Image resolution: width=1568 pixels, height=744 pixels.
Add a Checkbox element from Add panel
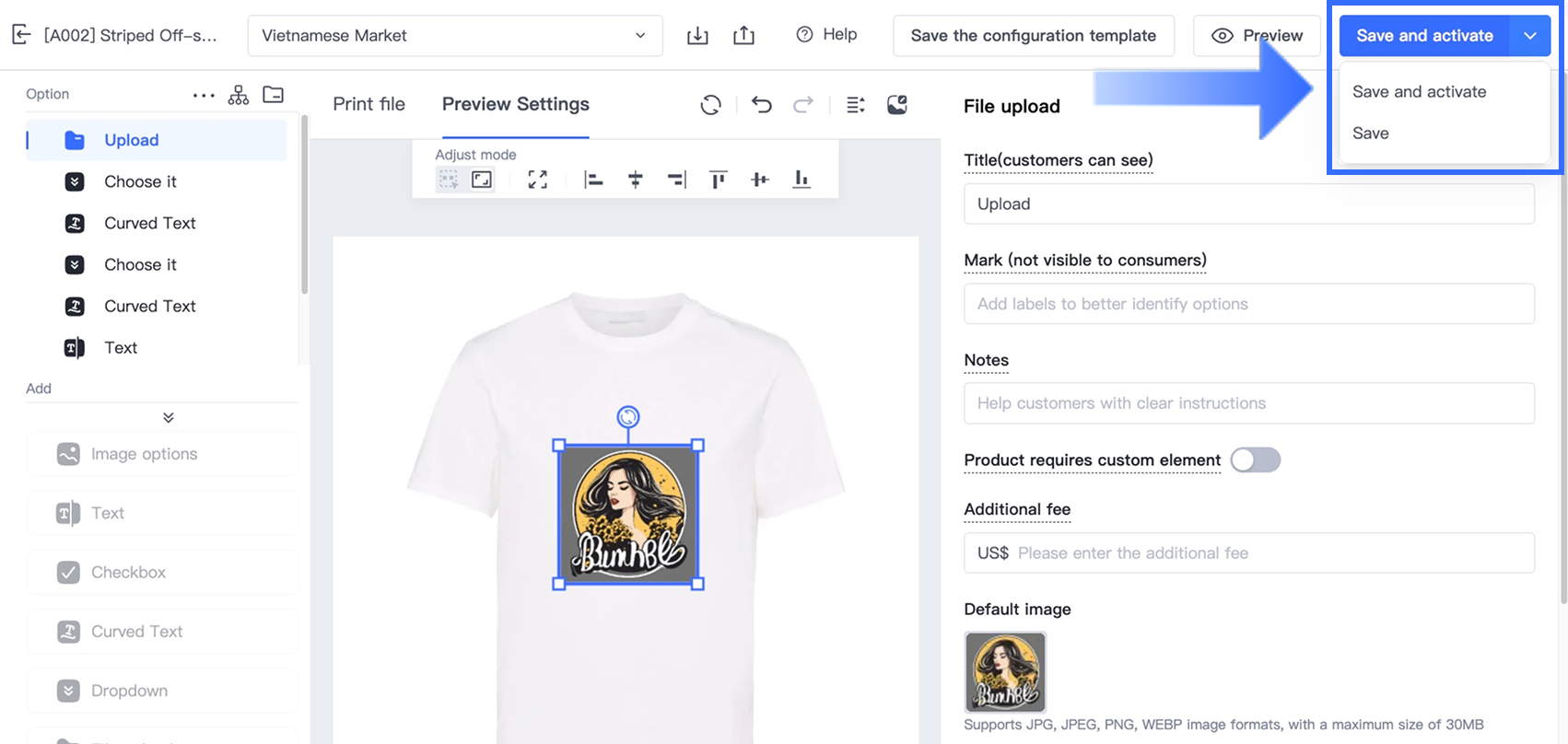click(x=162, y=572)
